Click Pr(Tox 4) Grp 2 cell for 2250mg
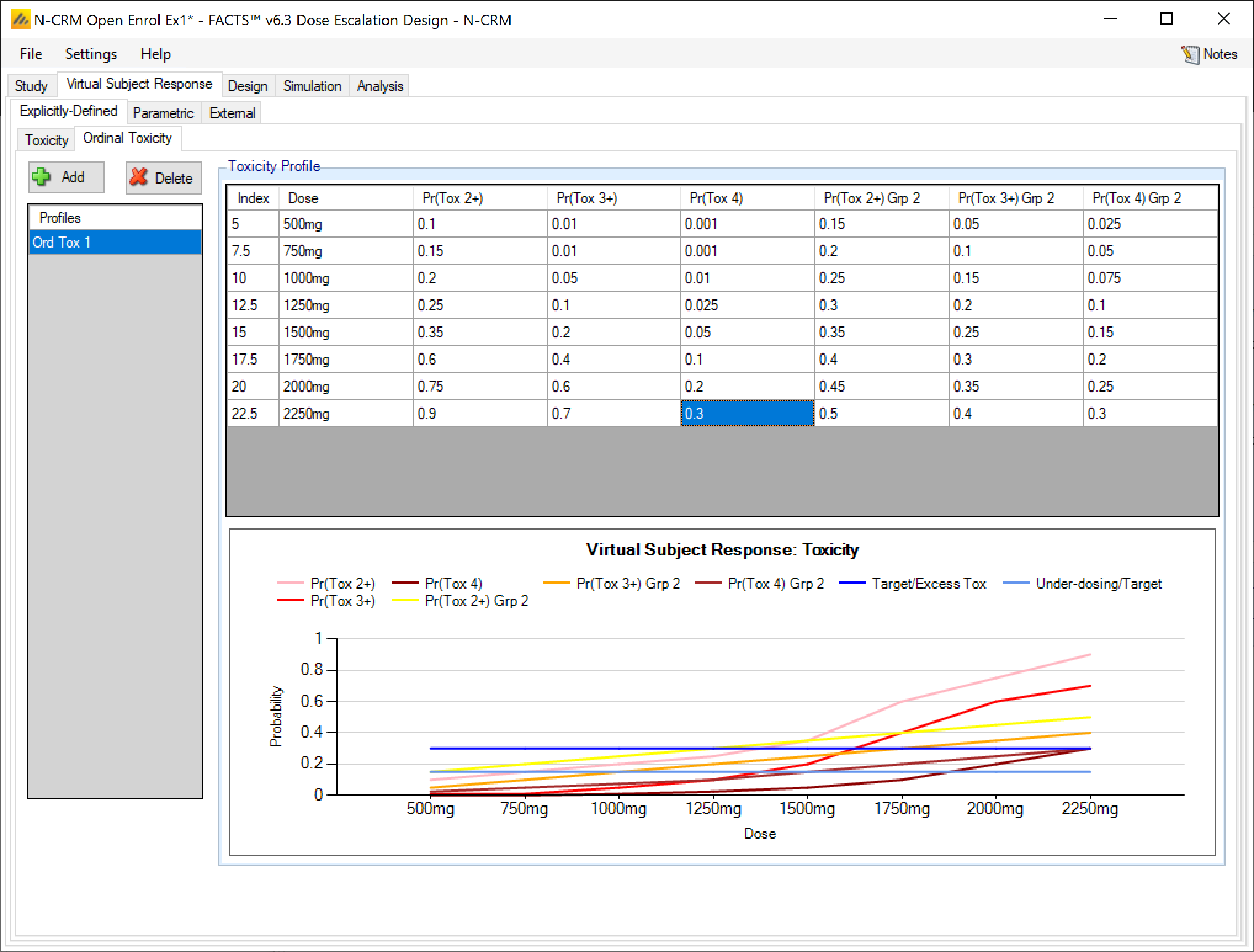The image size is (1254, 952). coord(1149,414)
